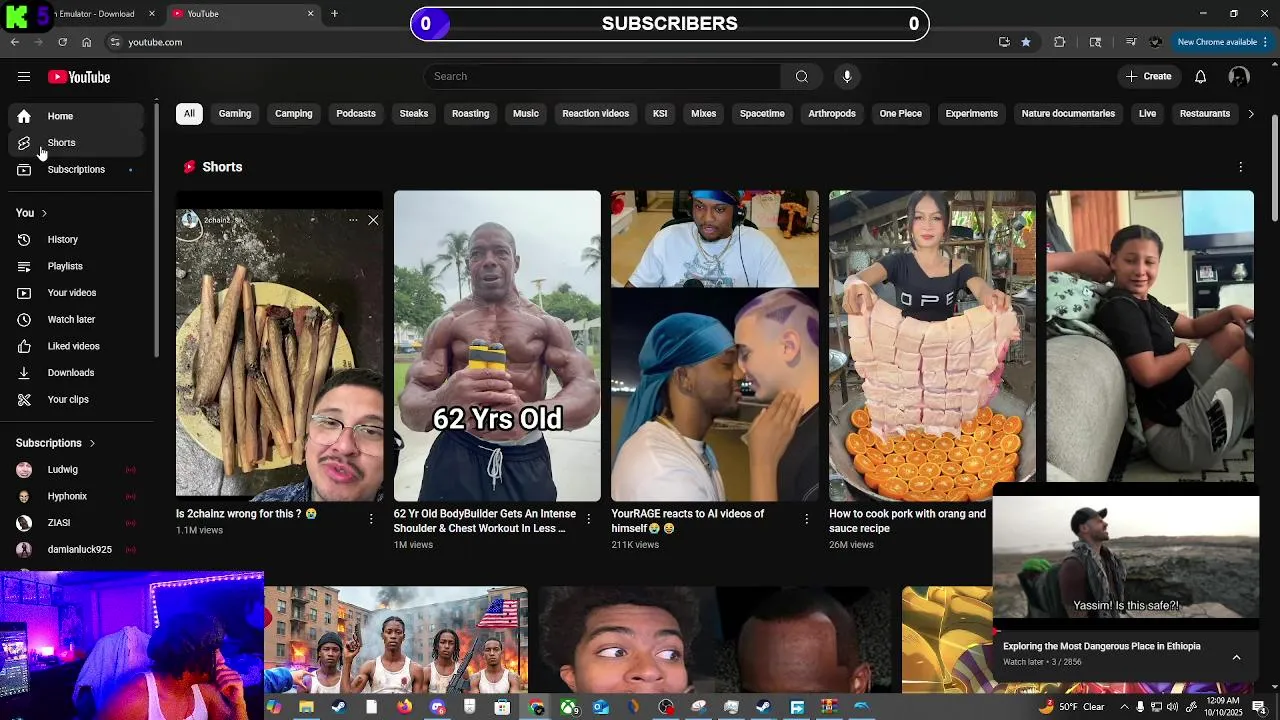The width and height of the screenshot is (1280, 720).
Task: Select the All filter chip
Action: [189, 114]
